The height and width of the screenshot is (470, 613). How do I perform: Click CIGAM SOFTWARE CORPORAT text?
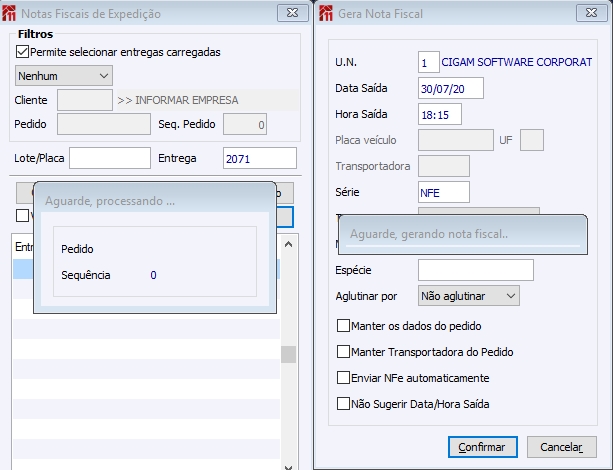[516, 62]
